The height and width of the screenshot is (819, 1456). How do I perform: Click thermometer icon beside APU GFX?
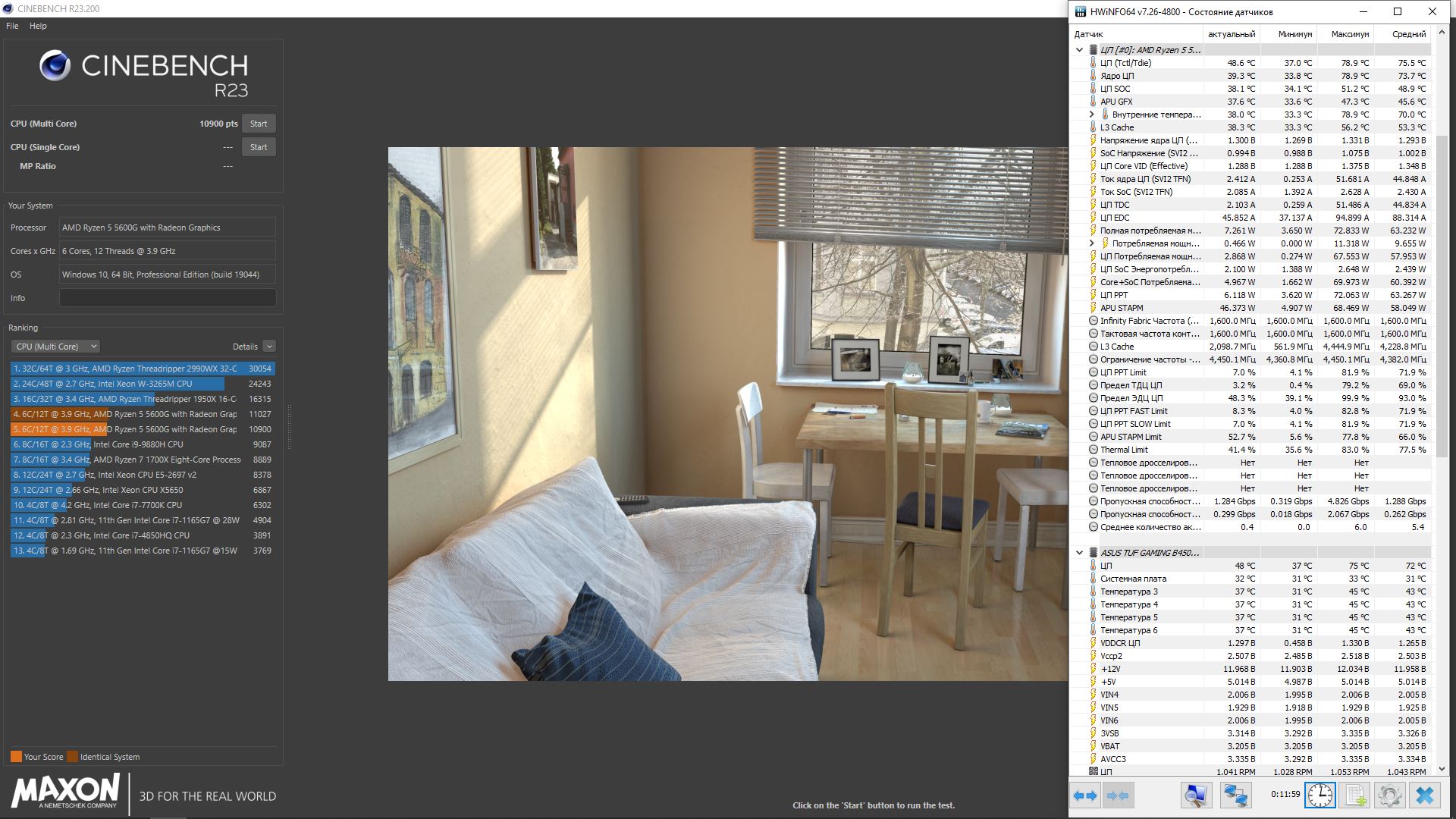1094,102
